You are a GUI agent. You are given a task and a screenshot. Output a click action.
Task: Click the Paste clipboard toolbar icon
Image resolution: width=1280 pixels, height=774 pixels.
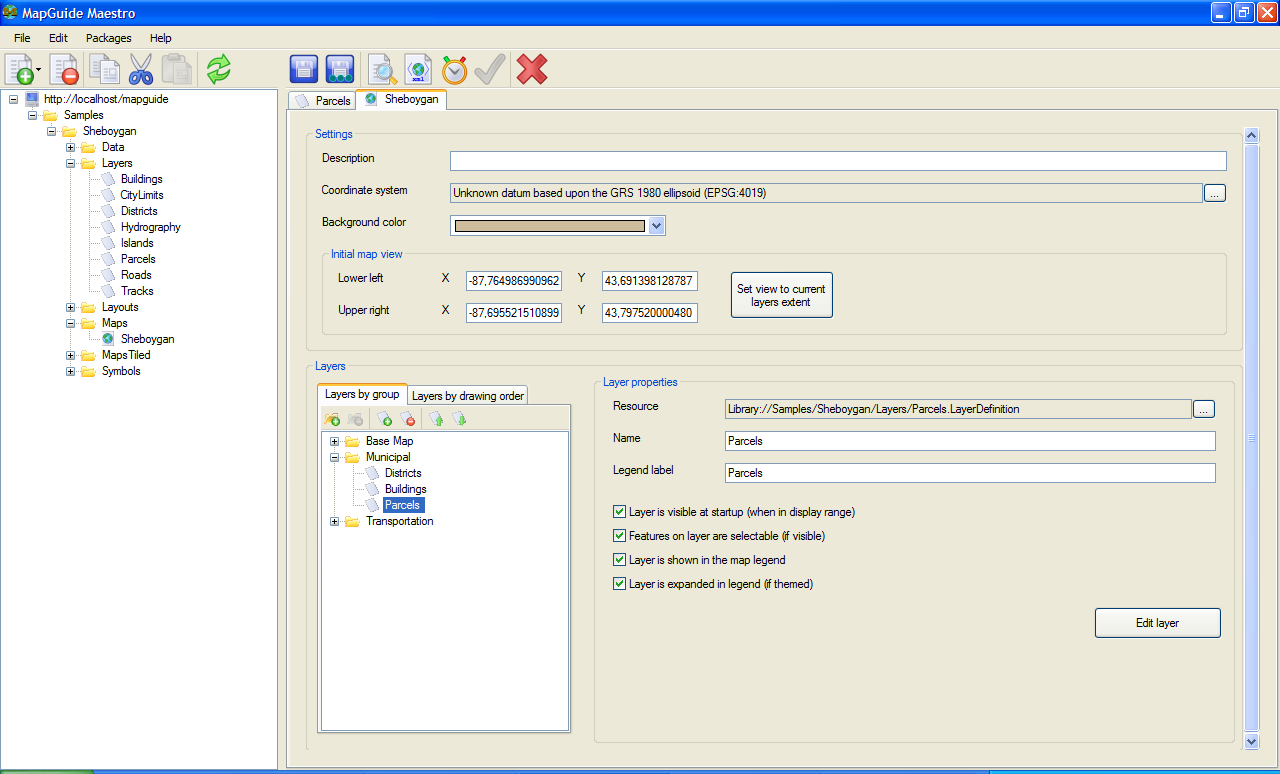tap(176, 70)
